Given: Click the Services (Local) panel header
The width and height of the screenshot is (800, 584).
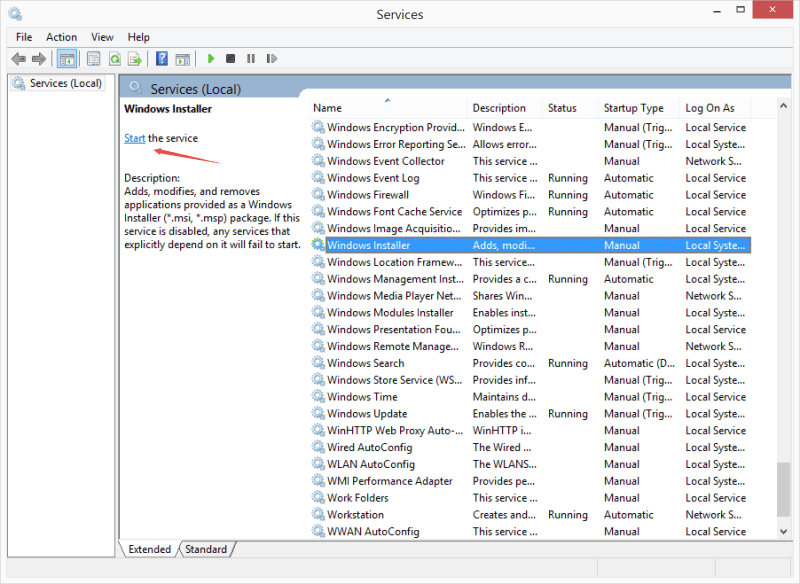Looking at the screenshot, I should 195,89.
